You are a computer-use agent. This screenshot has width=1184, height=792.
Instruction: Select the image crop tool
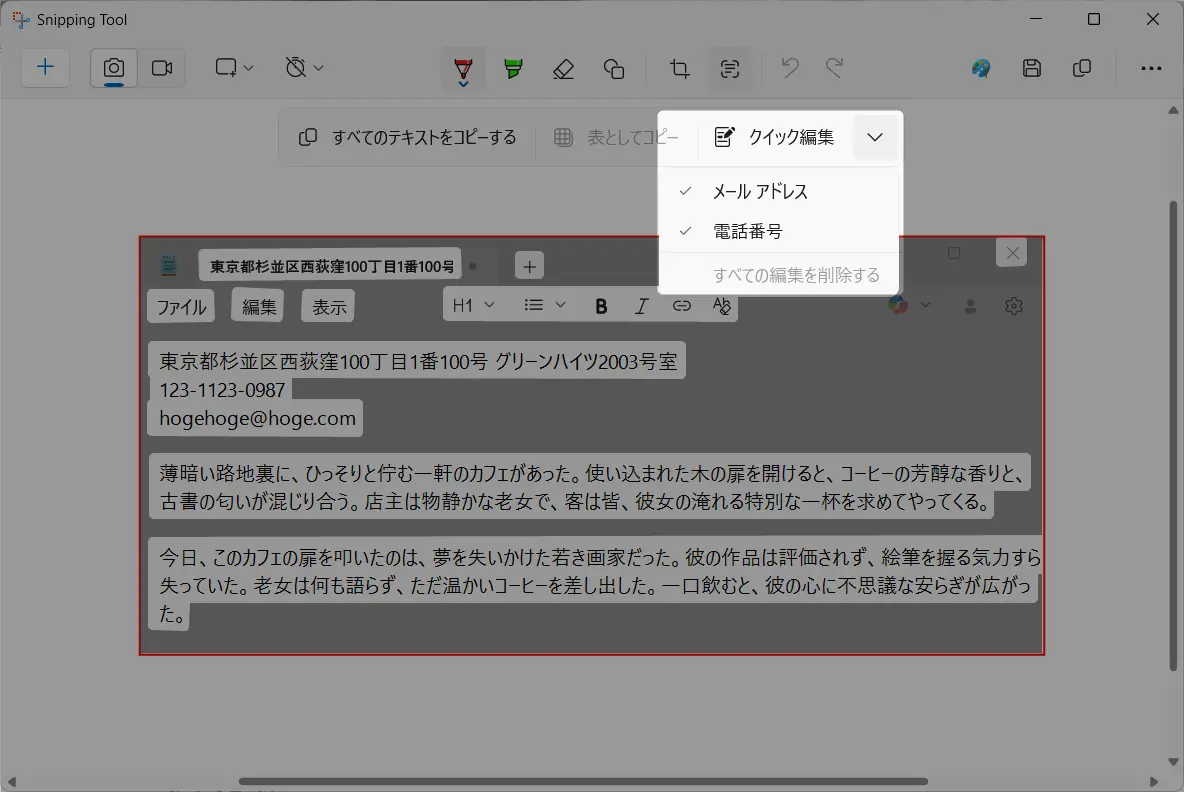680,69
